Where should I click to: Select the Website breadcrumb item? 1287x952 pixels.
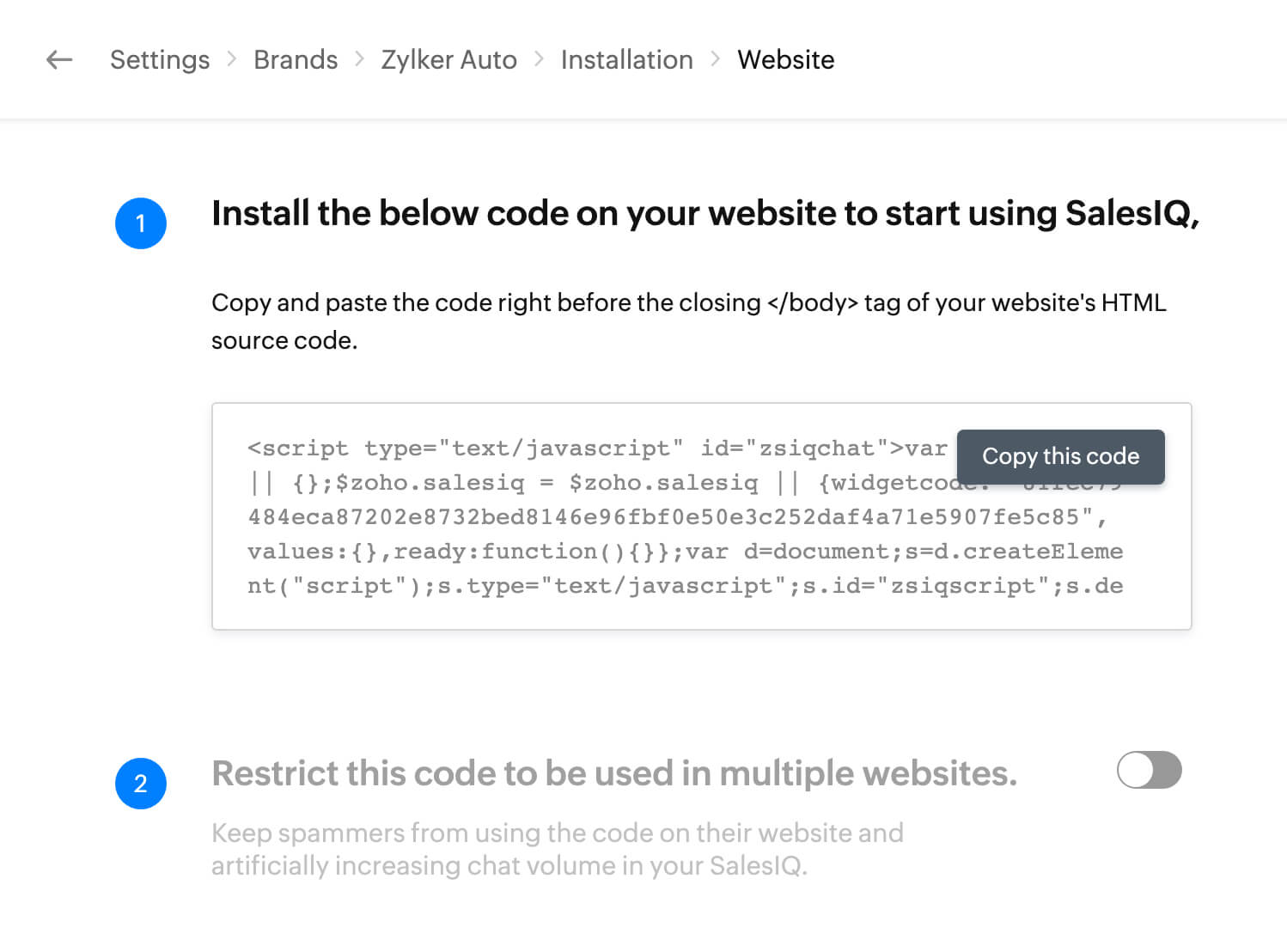coord(786,59)
